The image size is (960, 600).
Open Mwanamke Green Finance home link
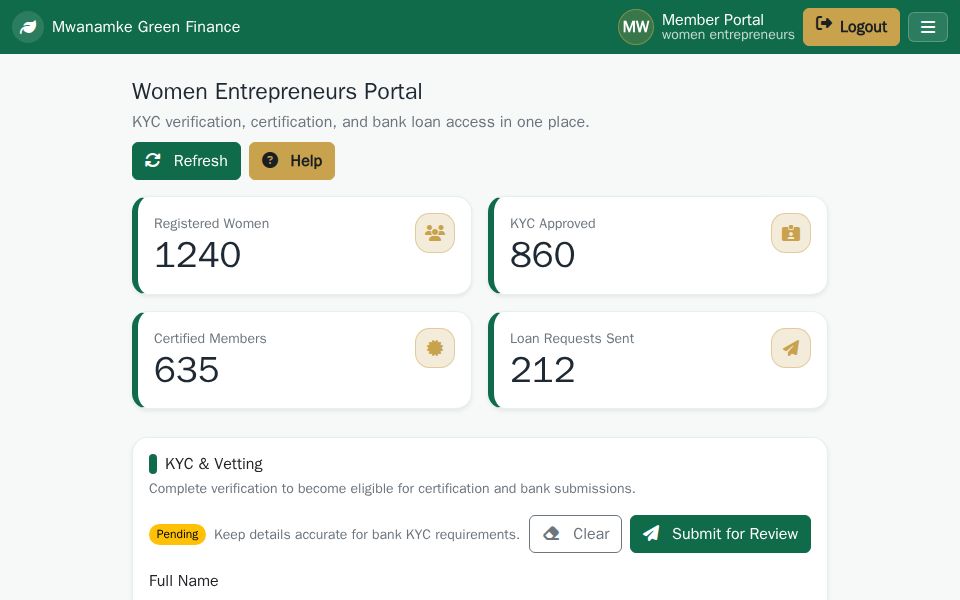(x=146, y=27)
